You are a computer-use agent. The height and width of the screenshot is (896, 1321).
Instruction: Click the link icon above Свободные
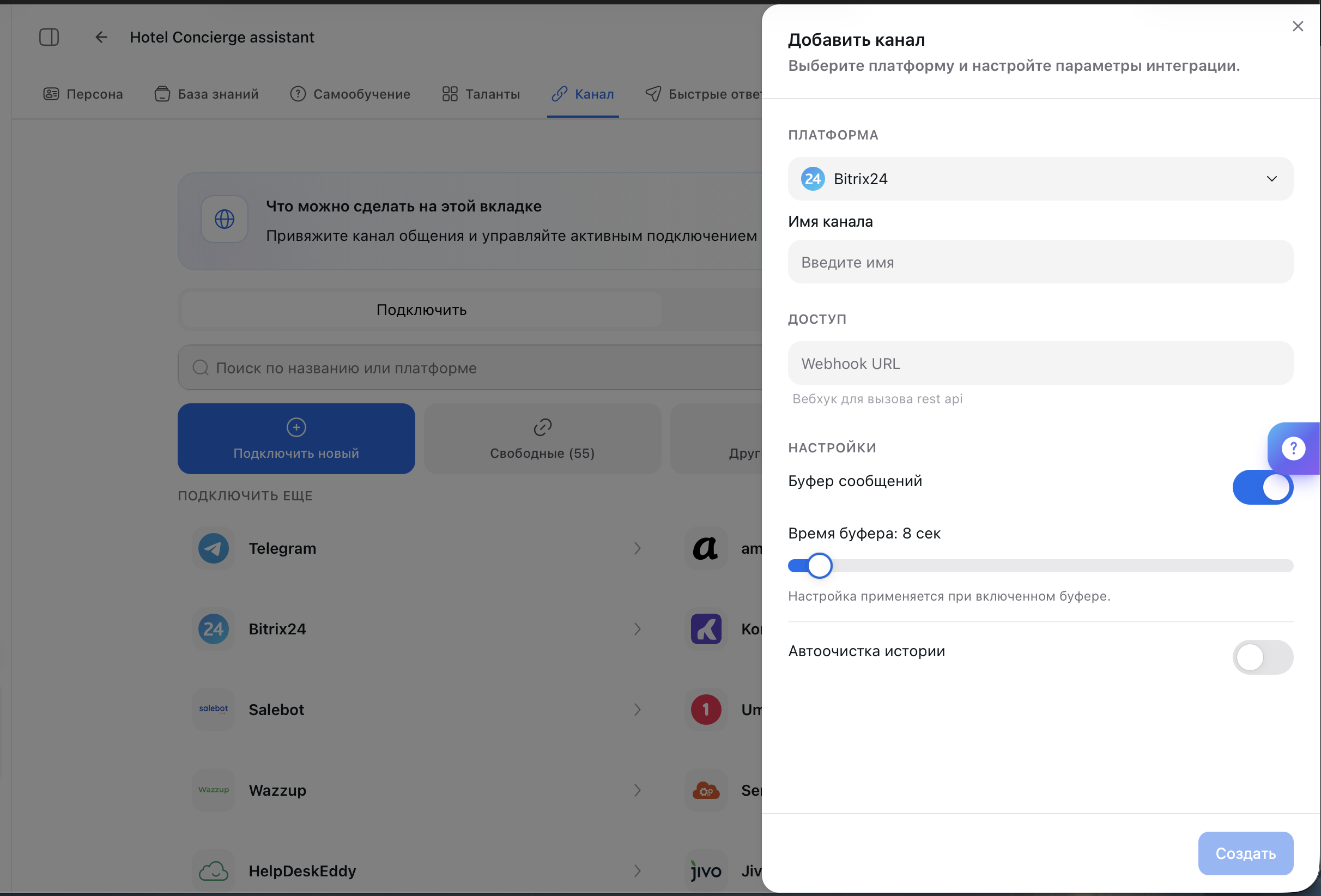[543, 427]
